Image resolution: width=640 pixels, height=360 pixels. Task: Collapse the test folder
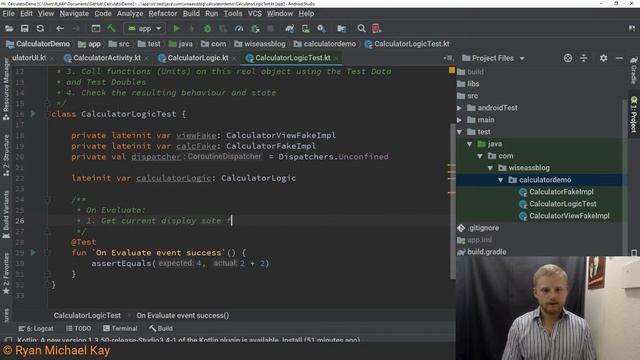[x=460, y=132]
